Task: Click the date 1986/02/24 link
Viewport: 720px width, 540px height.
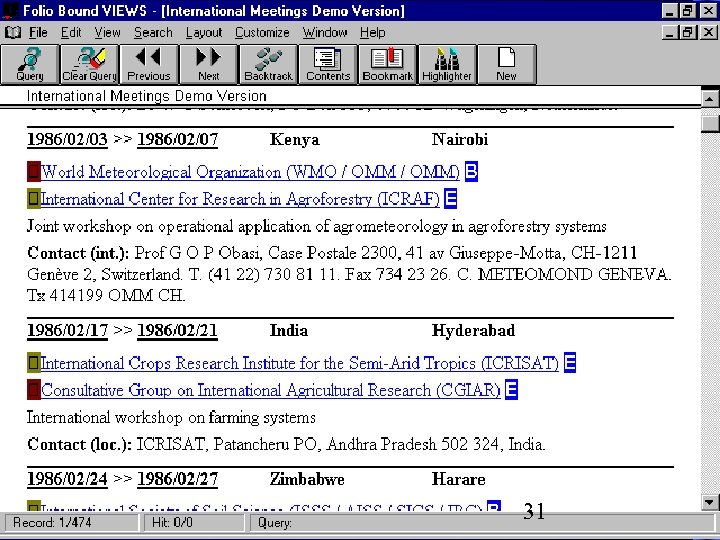Action: coord(68,479)
